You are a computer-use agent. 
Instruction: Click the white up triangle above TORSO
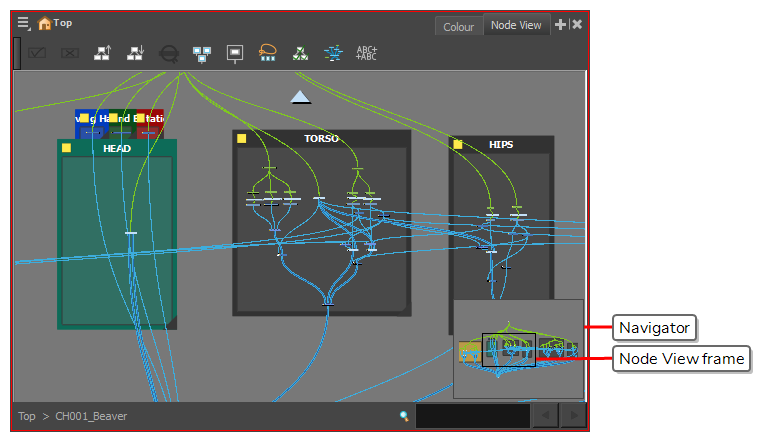300,97
